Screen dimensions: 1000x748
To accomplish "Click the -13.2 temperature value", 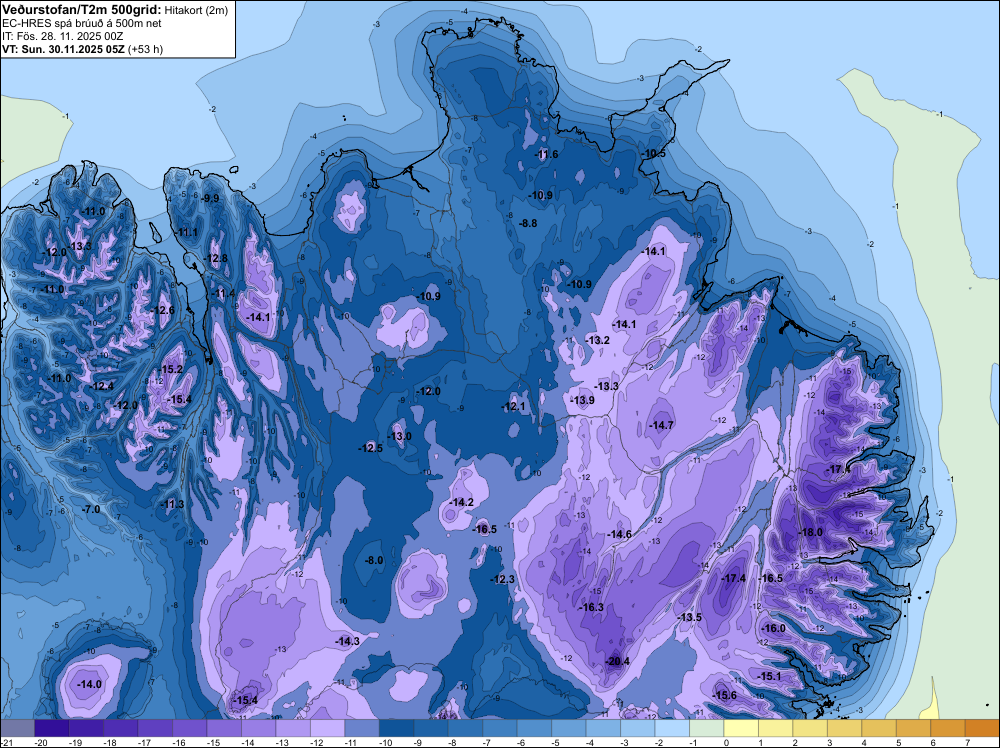I will 598,341.
